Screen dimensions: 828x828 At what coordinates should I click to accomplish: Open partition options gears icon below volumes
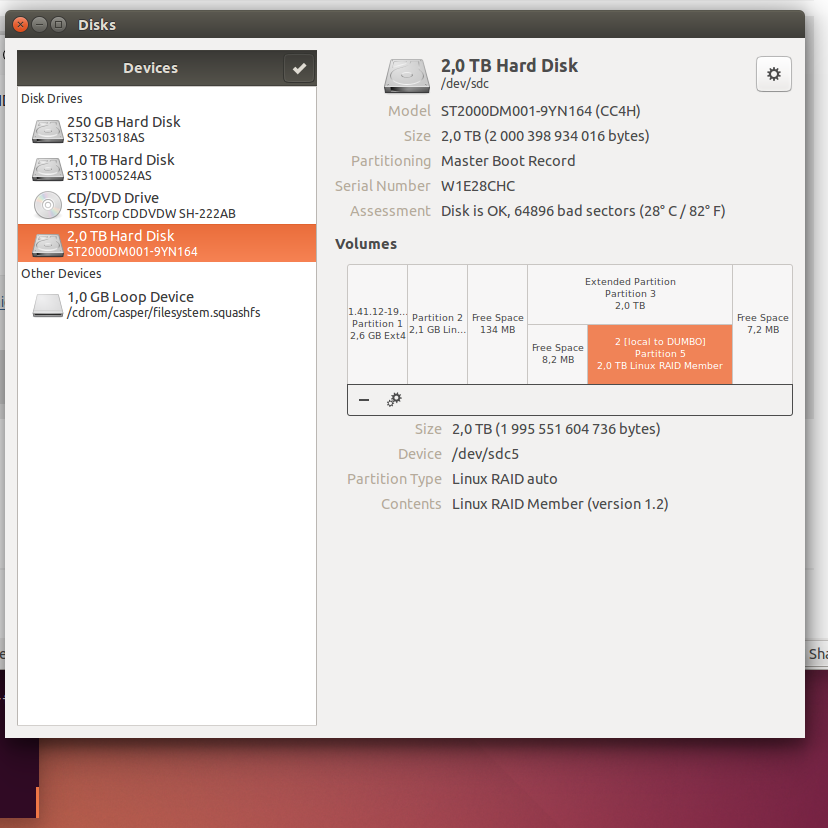394,400
